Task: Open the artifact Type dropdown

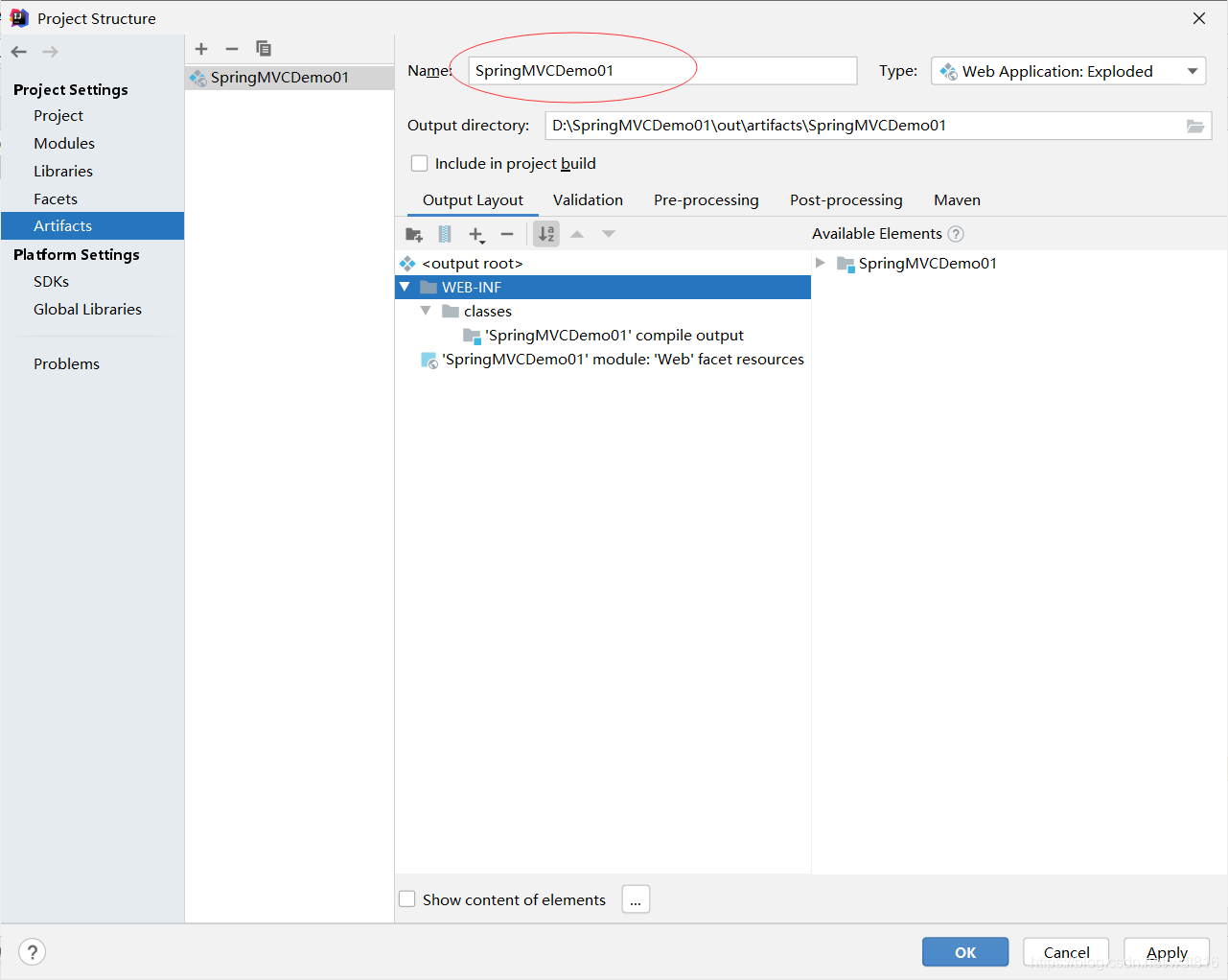Action: tap(1068, 71)
